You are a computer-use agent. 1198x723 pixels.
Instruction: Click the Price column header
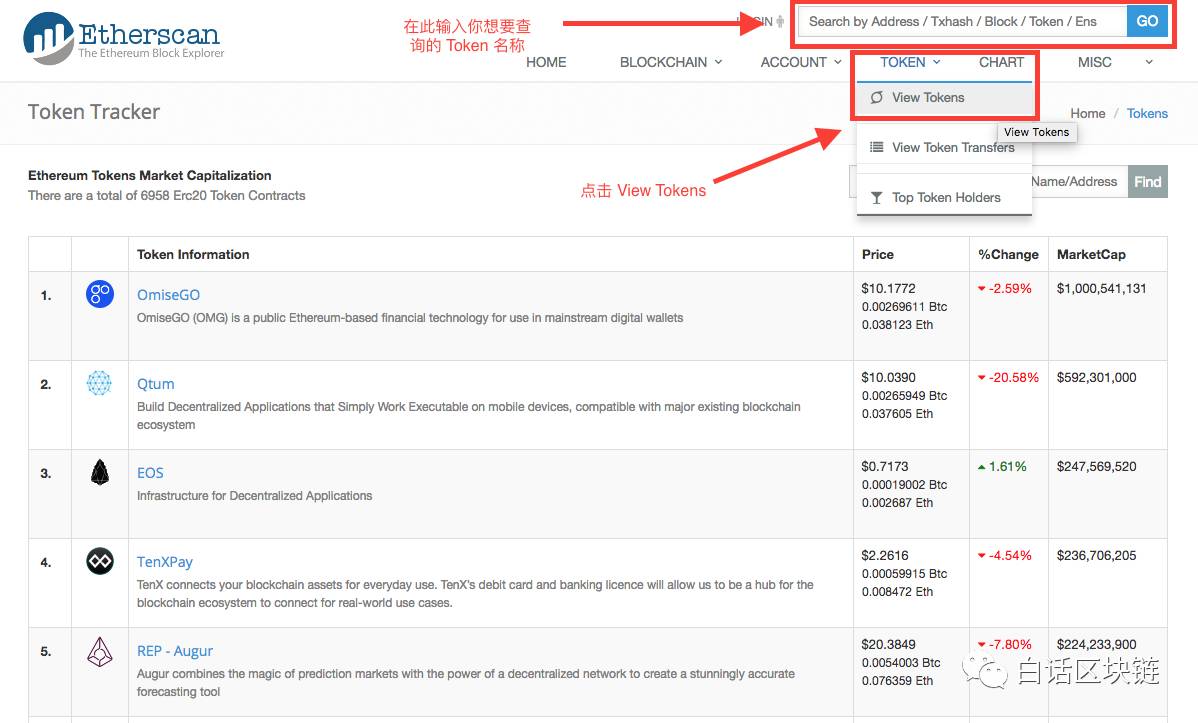878,255
